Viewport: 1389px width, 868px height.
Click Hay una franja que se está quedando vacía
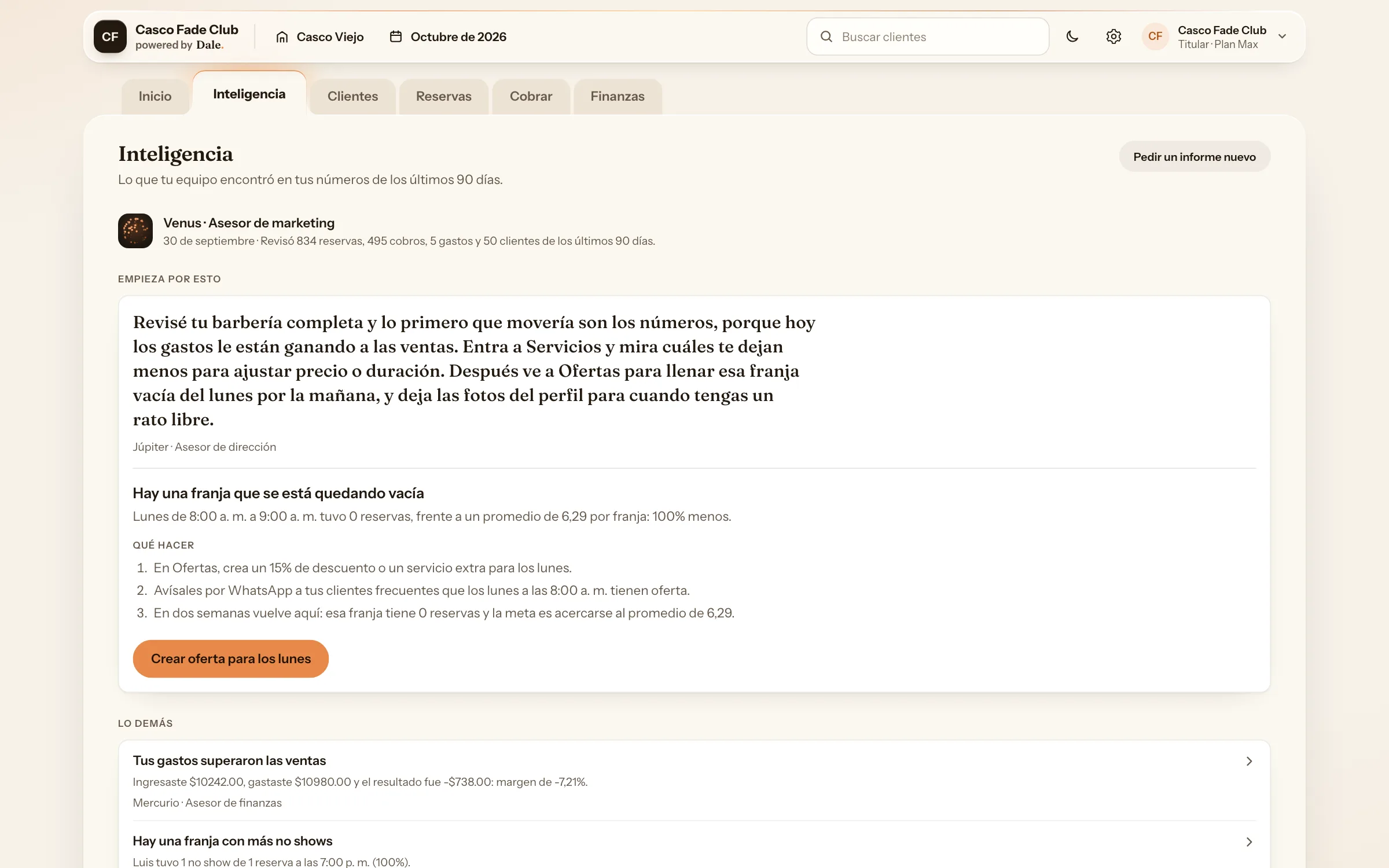click(x=278, y=493)
